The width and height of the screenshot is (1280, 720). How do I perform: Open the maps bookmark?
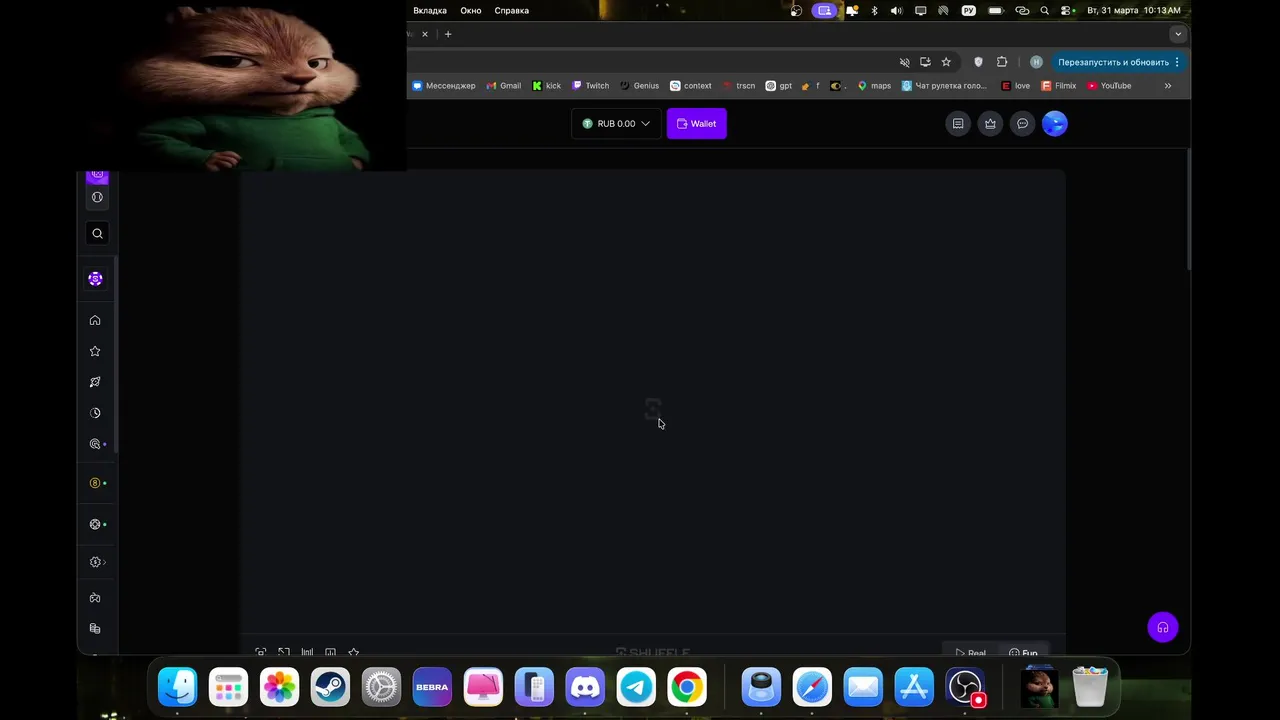click(x=874, y=86)
